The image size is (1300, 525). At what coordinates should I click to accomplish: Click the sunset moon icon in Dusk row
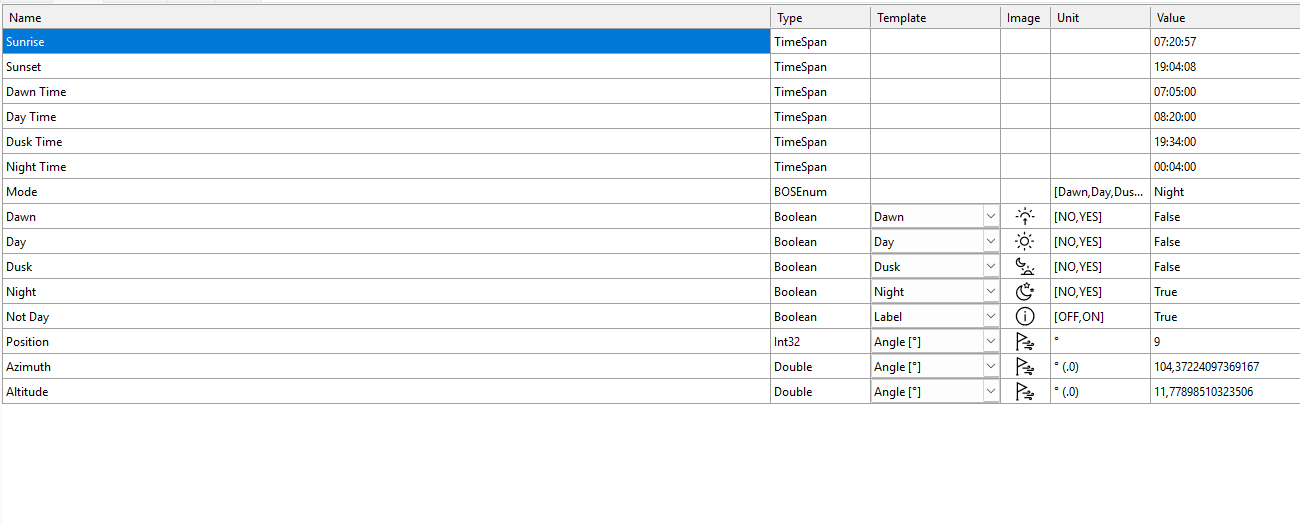pyautogui.click(x=1025, y=266)
